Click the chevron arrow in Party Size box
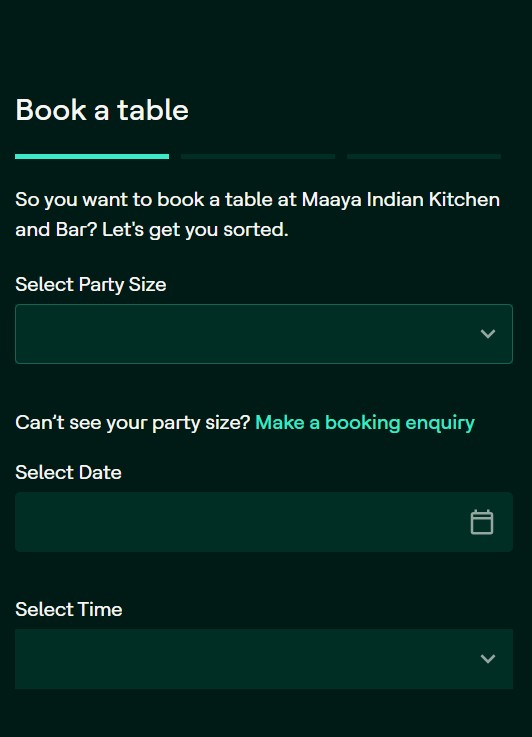Image resolution: width=532 pixels, height=737 pixels. [x=488, y=334]
